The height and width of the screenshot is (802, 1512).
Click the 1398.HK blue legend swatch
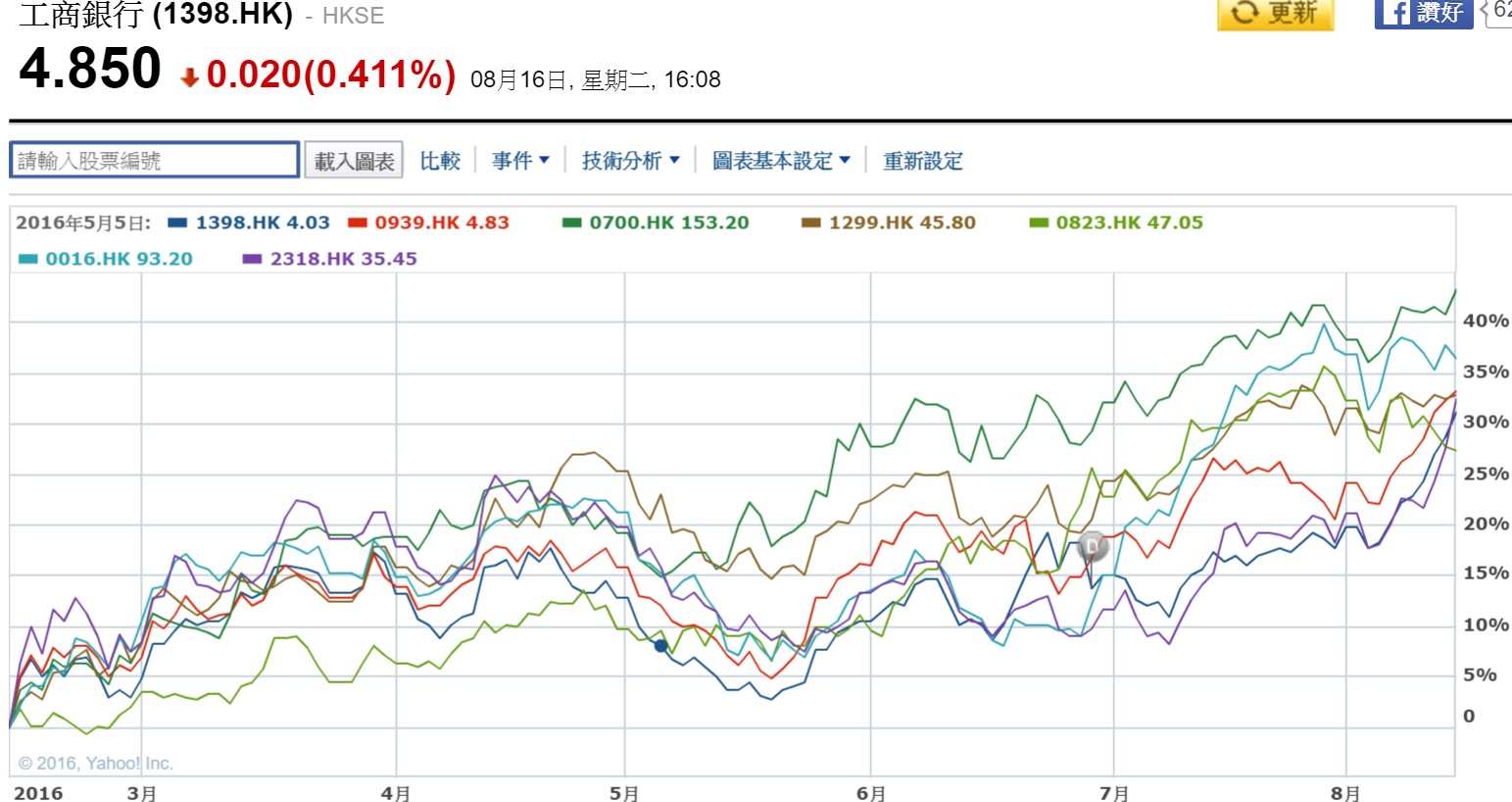(177, 223)
